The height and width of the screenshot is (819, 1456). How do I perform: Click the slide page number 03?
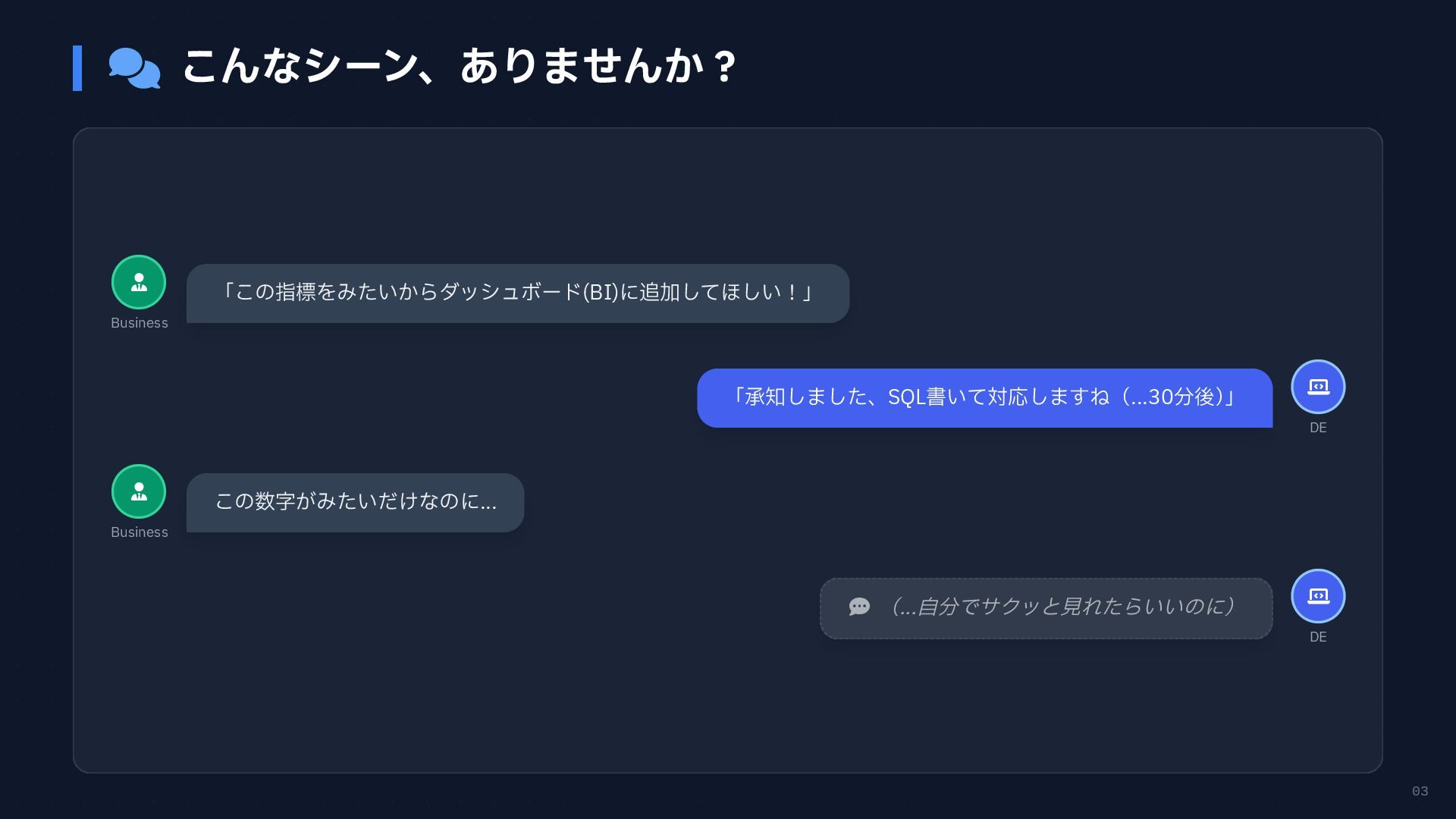[1420, 791]
